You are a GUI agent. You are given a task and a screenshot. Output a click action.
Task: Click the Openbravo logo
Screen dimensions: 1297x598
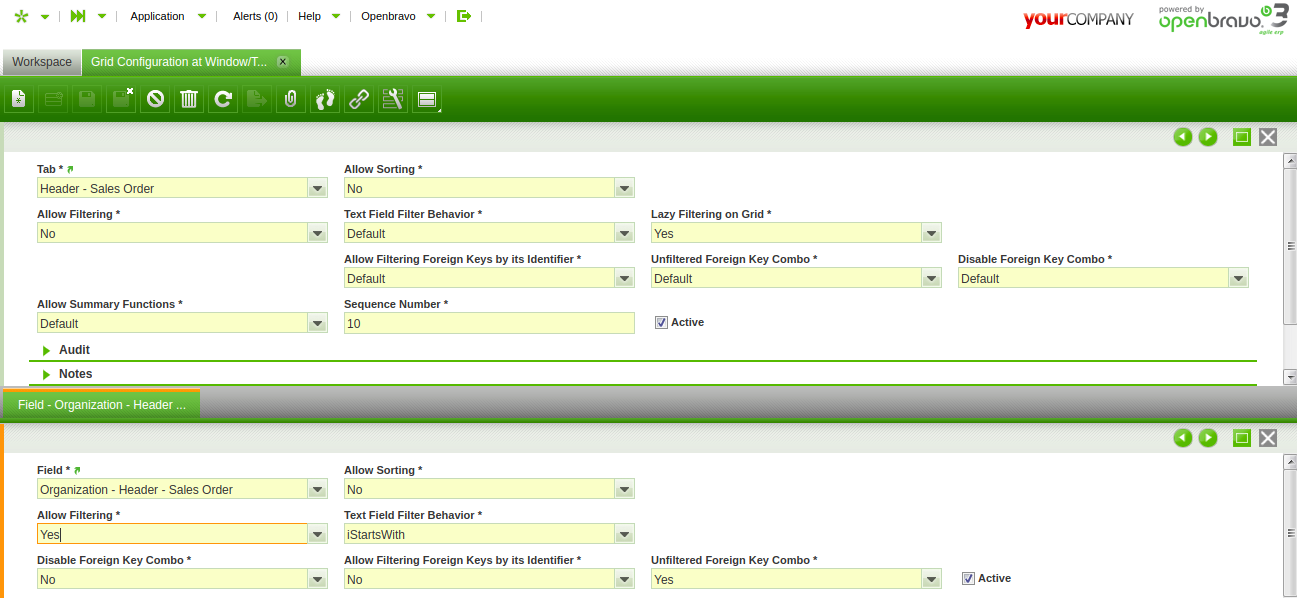1223,19
